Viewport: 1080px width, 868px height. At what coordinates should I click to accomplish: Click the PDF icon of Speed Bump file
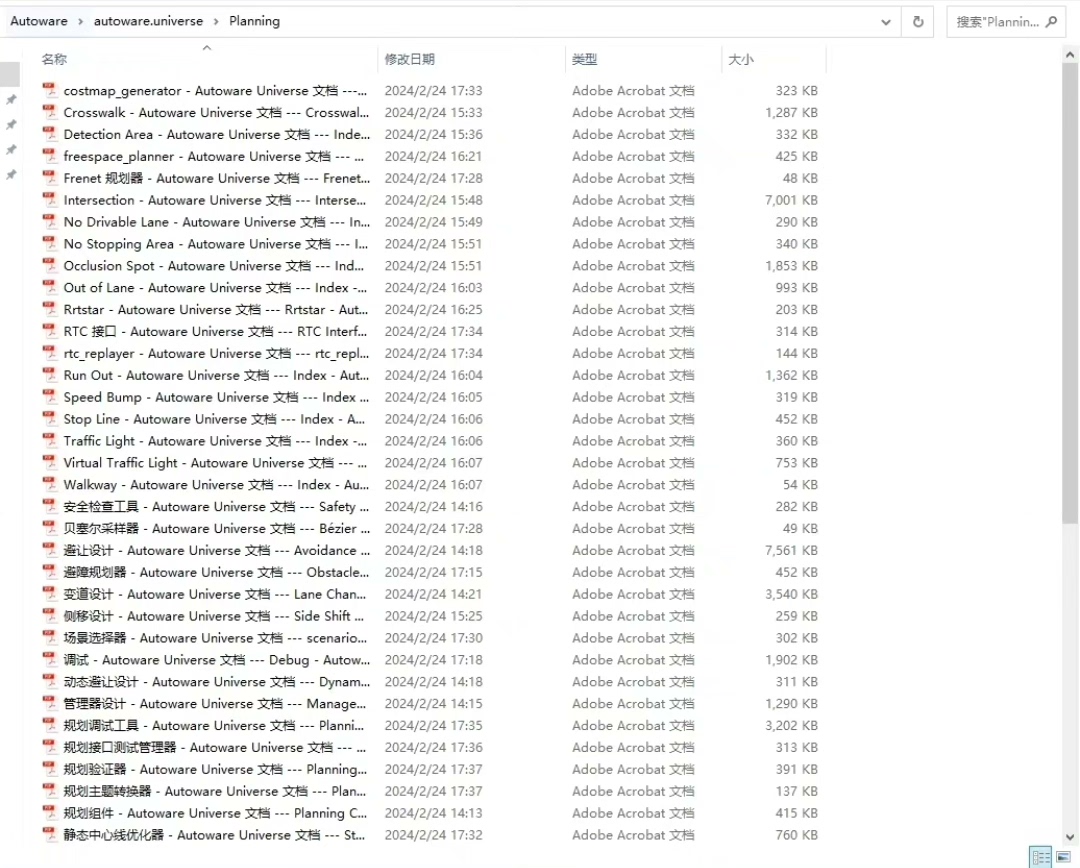click(50, 397)
